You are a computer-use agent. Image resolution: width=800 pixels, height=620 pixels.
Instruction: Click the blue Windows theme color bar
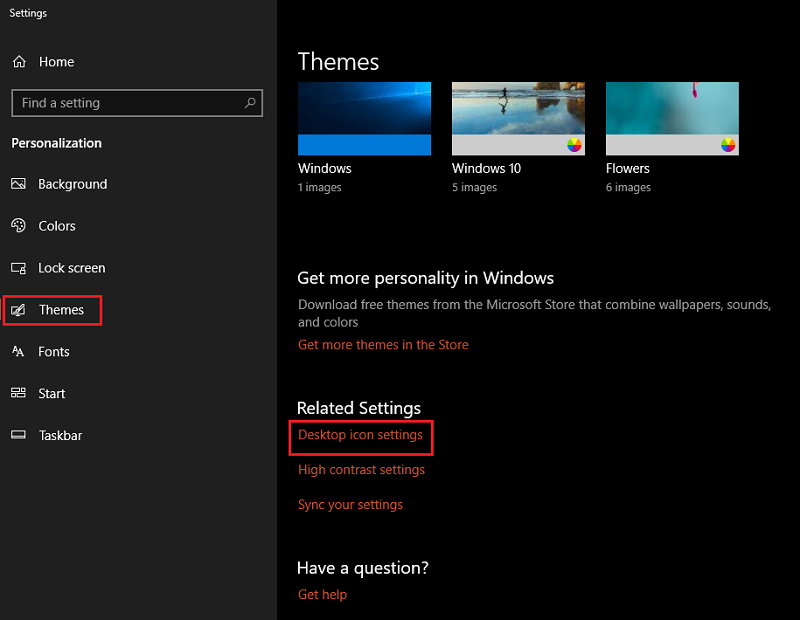(364, 144)
